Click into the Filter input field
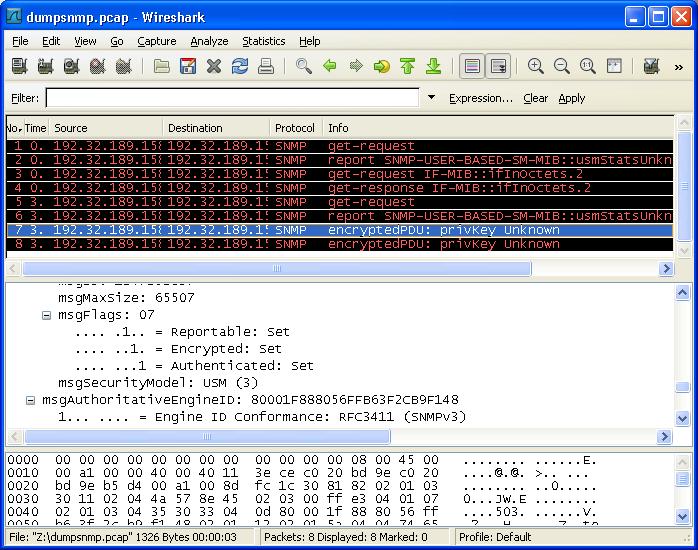Image resolution: width=698 pixels, height=550 pixels. point(232,98)
